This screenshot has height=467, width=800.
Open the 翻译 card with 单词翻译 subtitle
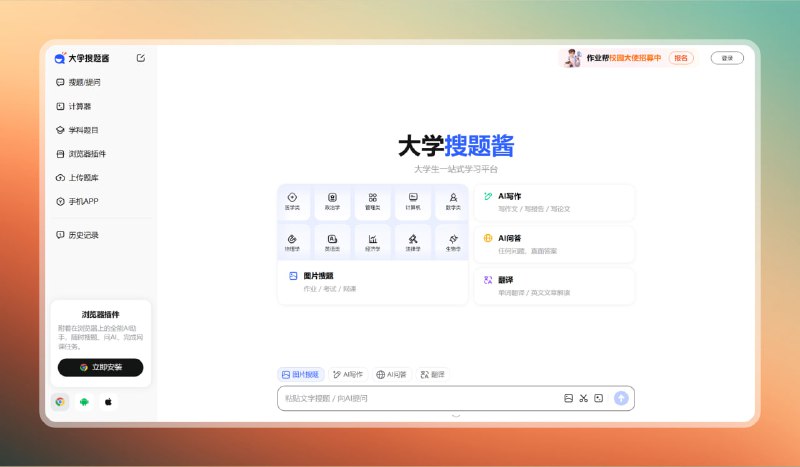(555, 286)
